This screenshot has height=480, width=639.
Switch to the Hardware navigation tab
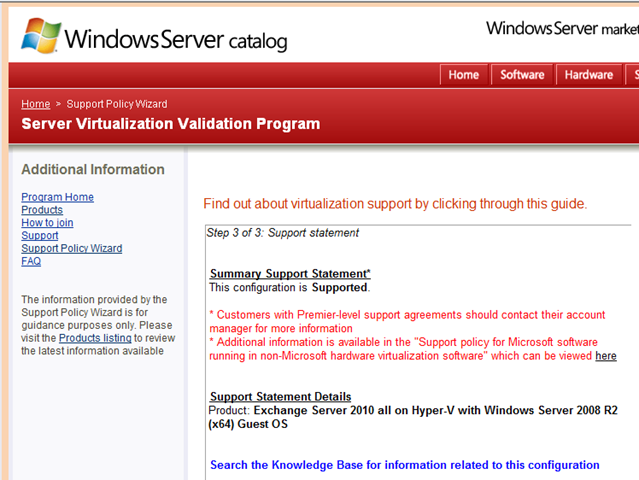tap(589, 75)
